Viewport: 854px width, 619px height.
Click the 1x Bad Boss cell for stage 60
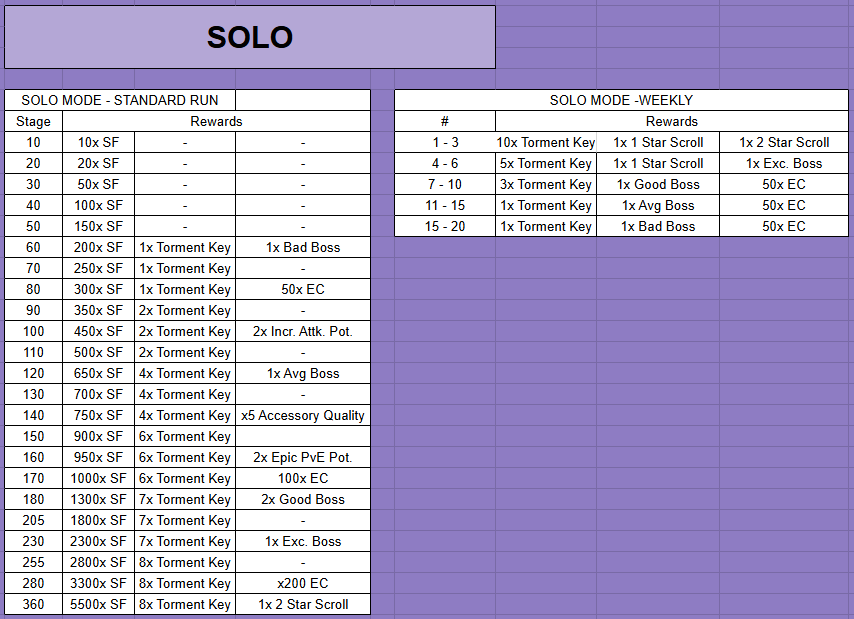[303, 247]
